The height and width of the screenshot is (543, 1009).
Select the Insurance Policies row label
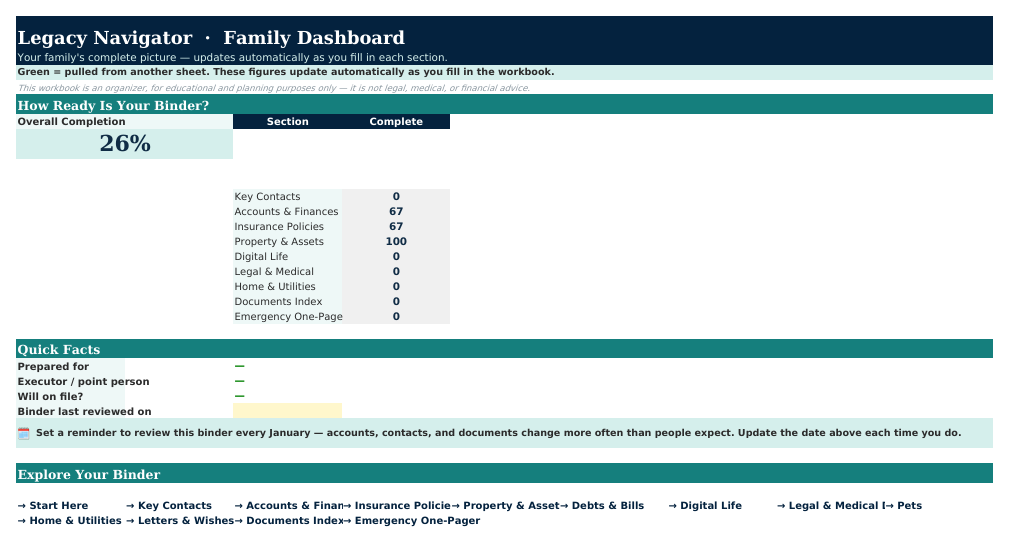279,226
